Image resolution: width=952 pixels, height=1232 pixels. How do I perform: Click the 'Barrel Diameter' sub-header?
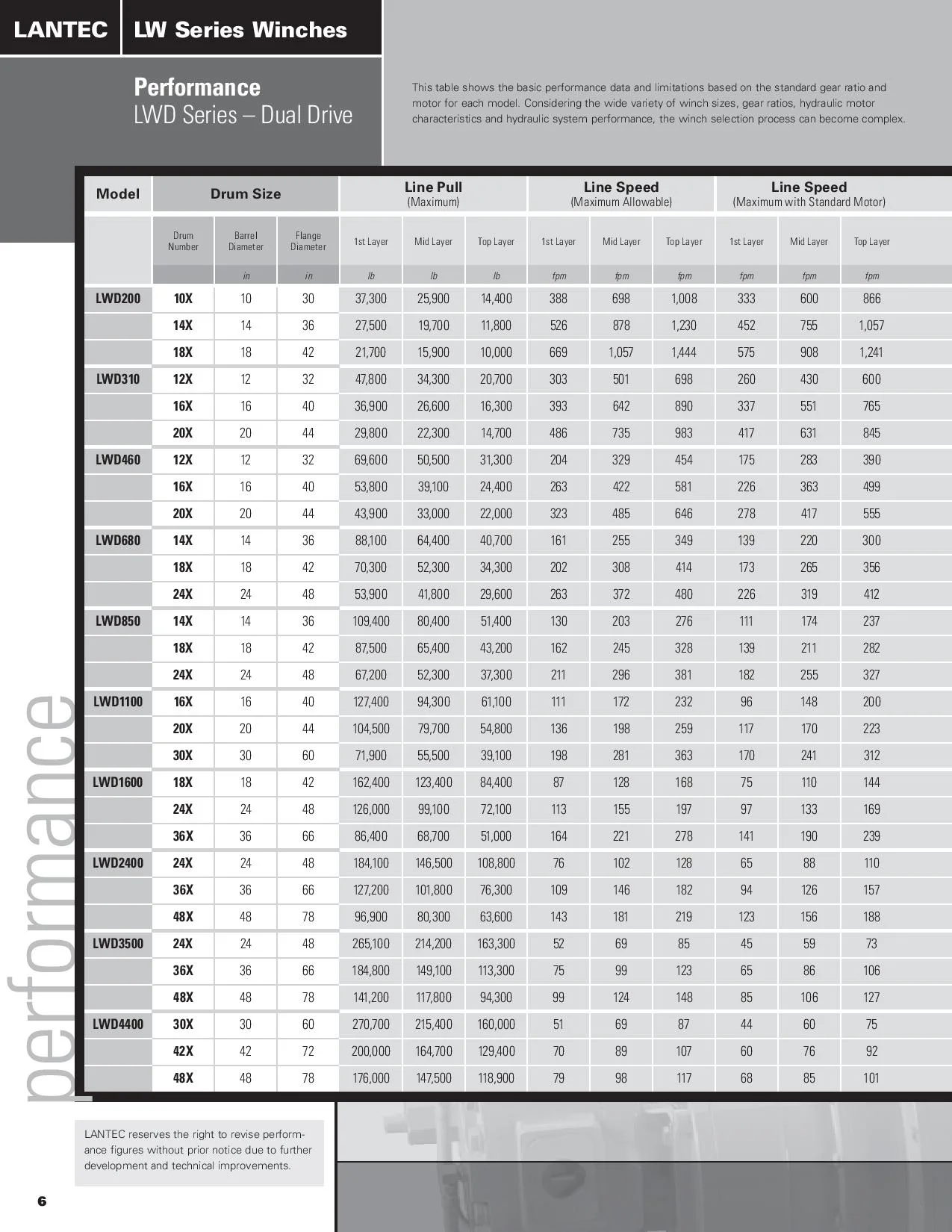coord(246,241)
